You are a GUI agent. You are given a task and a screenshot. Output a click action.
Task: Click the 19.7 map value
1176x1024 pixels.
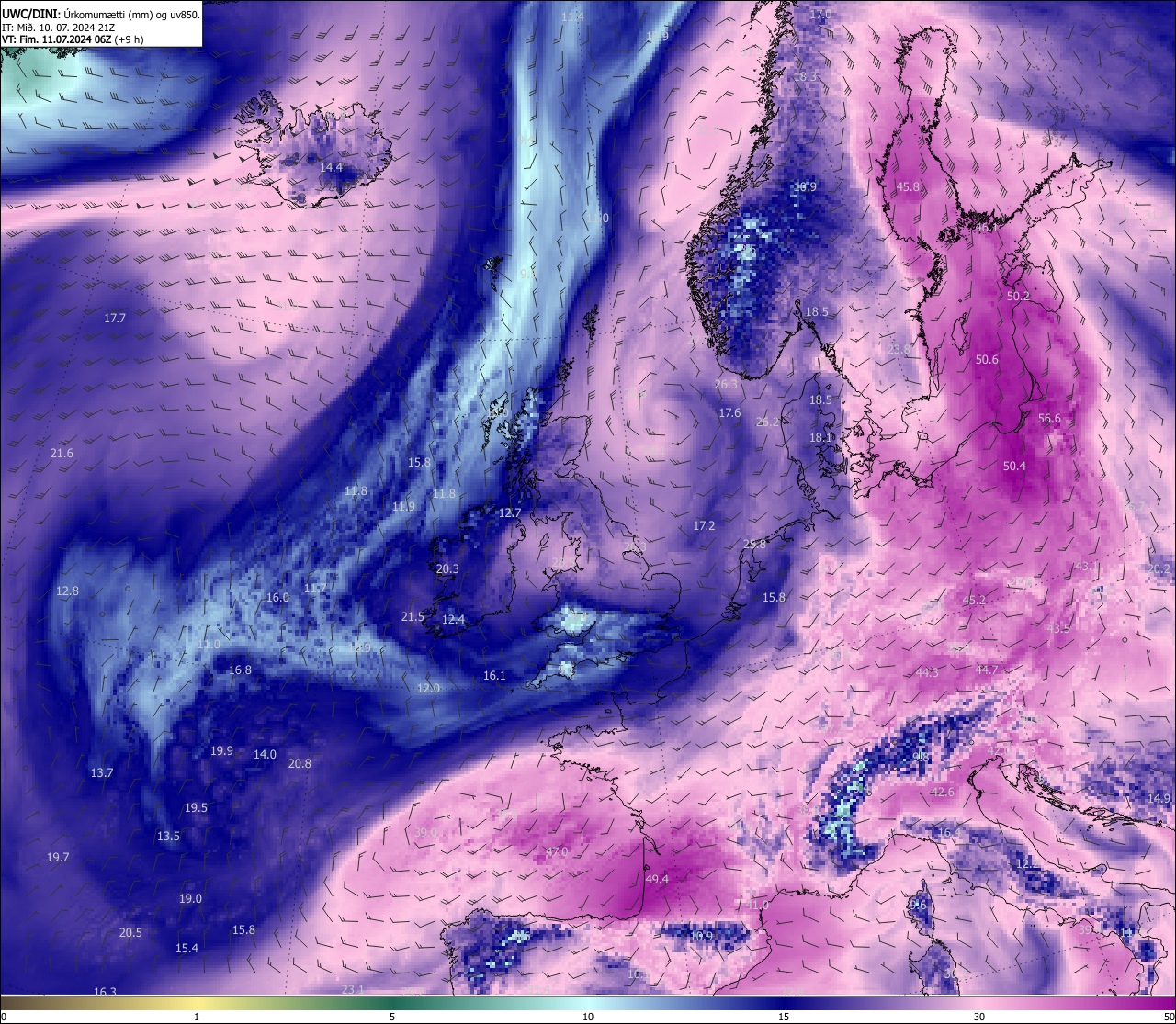[x=57, y=857]
